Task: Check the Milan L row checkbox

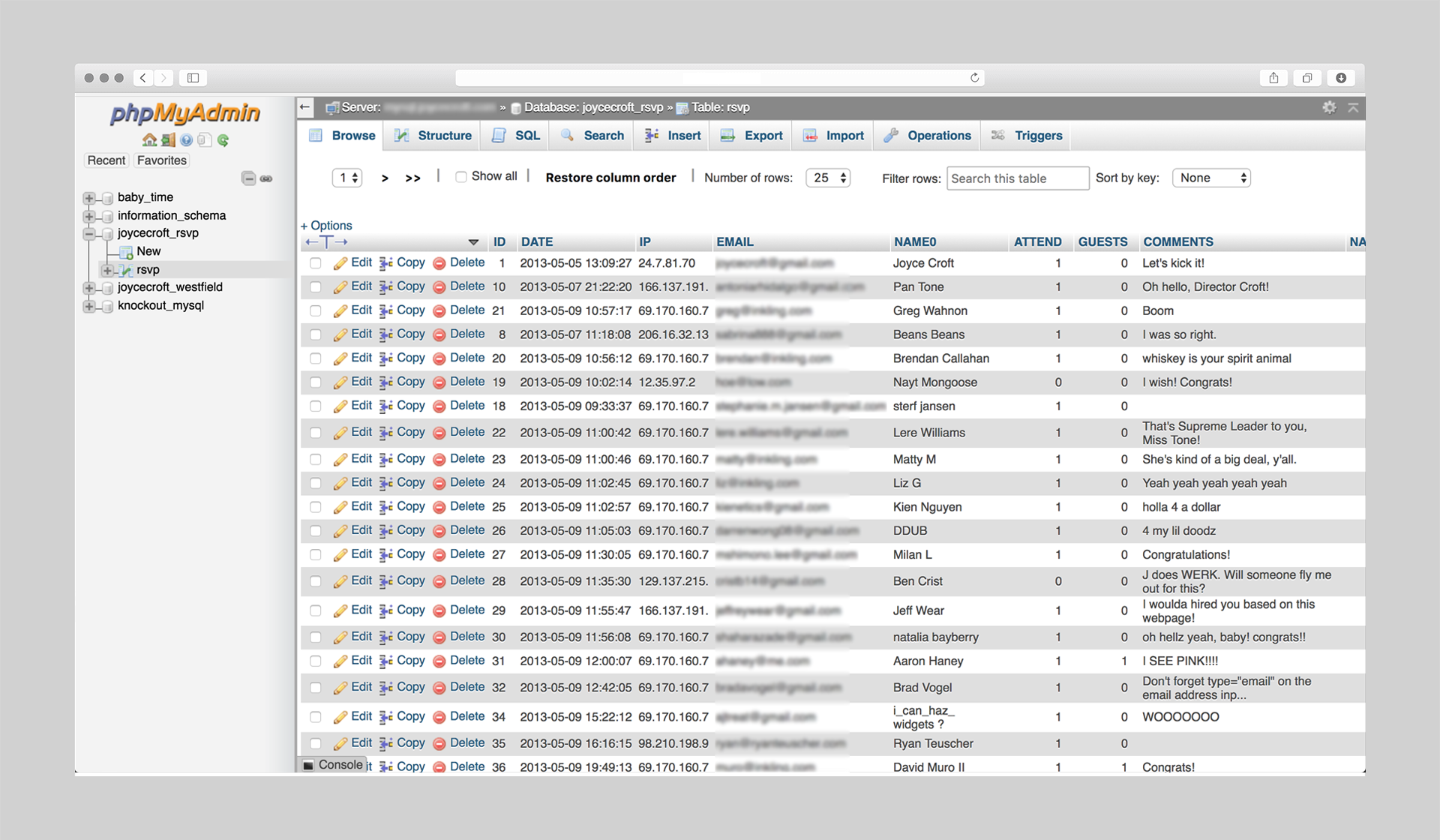Action: tap(315, 555)
